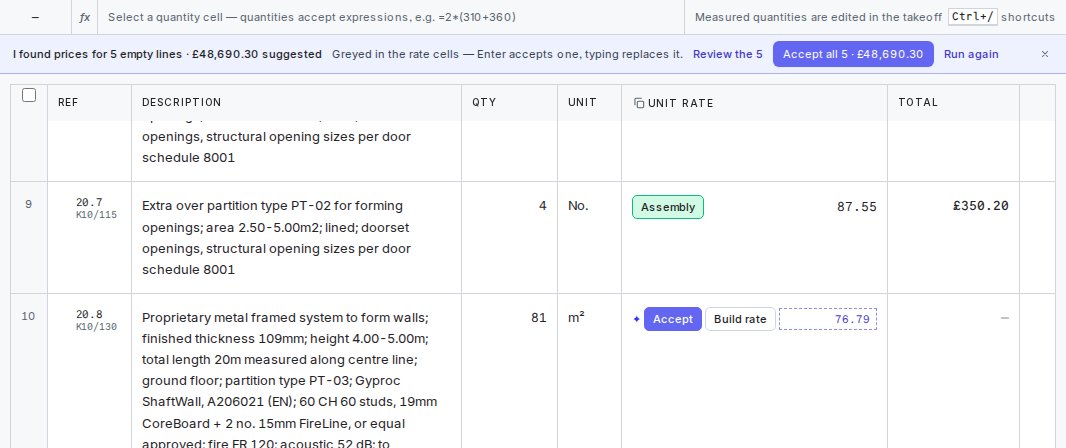
Task: Tick the select-all checkbox in the header
Action: [29, 95]
